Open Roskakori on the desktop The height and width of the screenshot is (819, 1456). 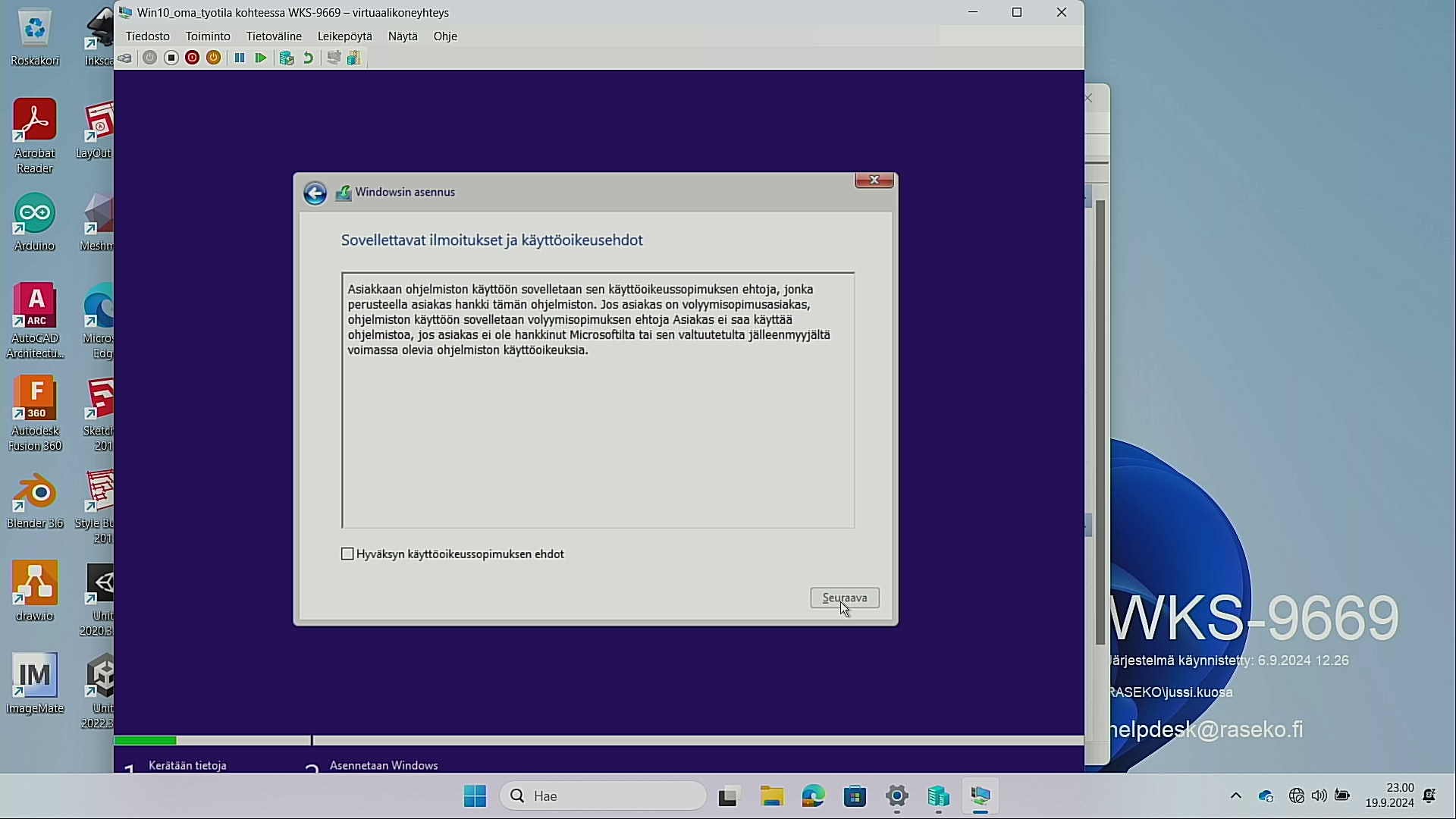pyautogui.click(x=35, y=38)
